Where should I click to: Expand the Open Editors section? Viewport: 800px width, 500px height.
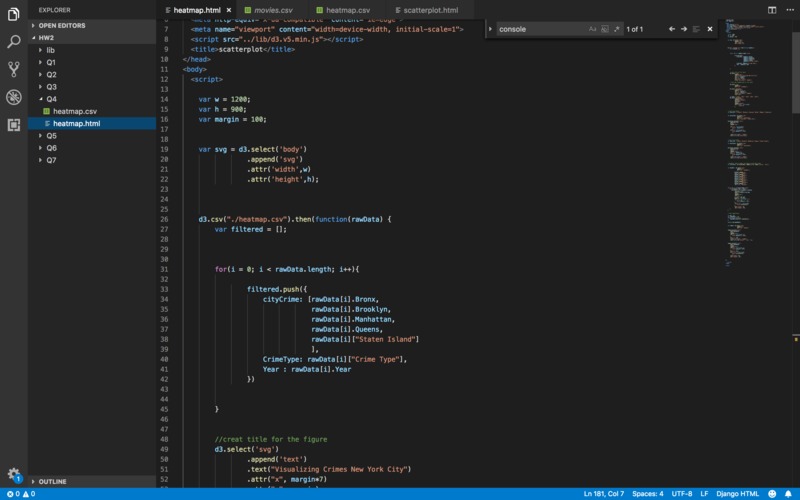tap(92, 26)
